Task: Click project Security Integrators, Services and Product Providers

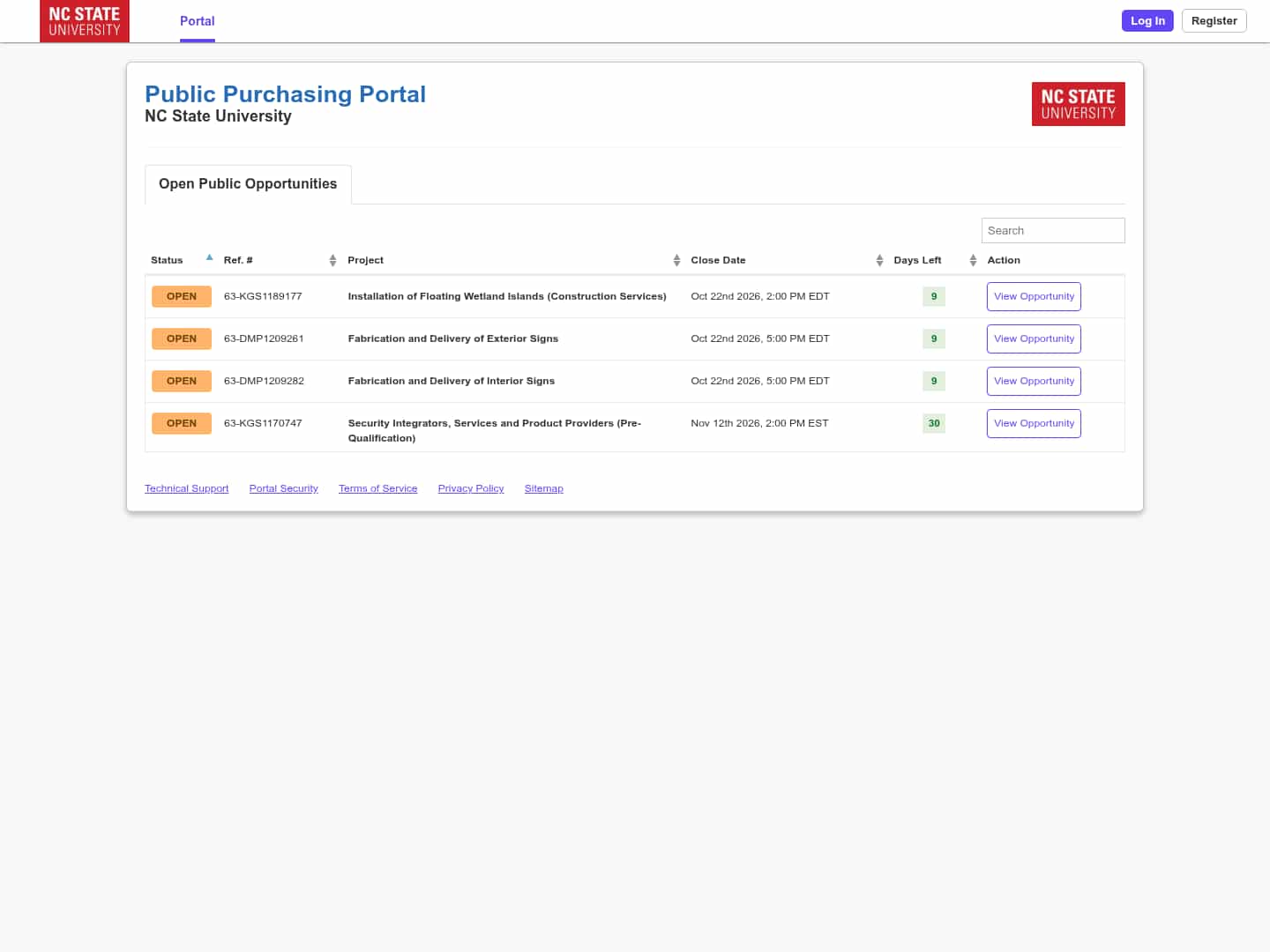Action: [x=495, y=430]
